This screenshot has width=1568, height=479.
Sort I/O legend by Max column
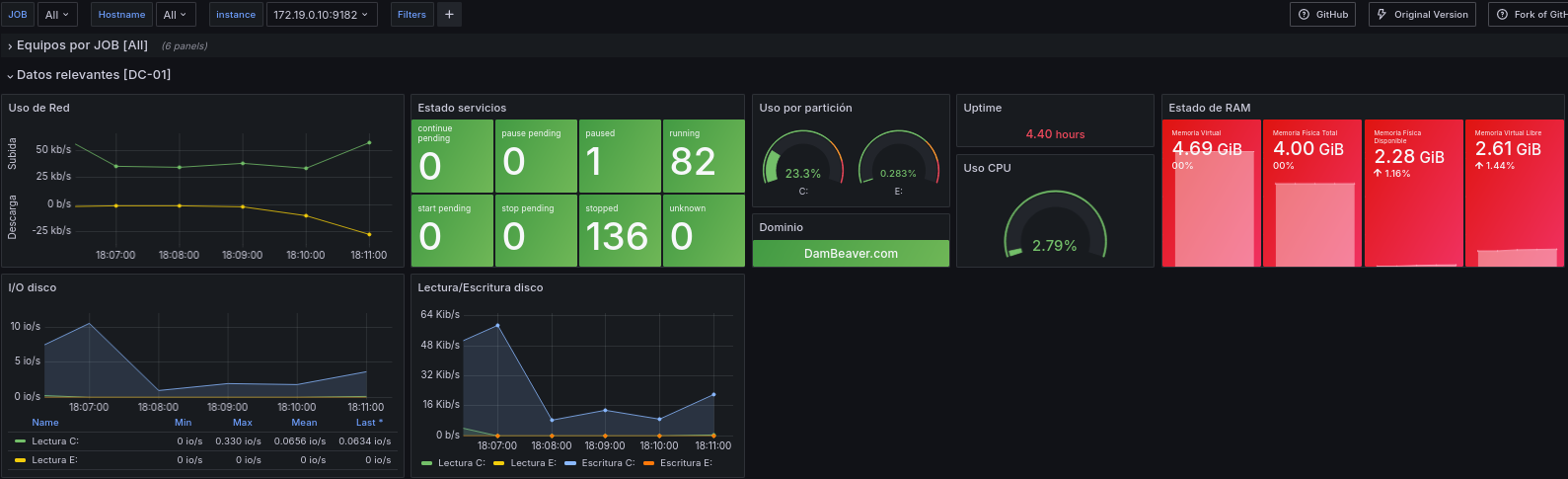pyautogui.click(x=243, y=423)
